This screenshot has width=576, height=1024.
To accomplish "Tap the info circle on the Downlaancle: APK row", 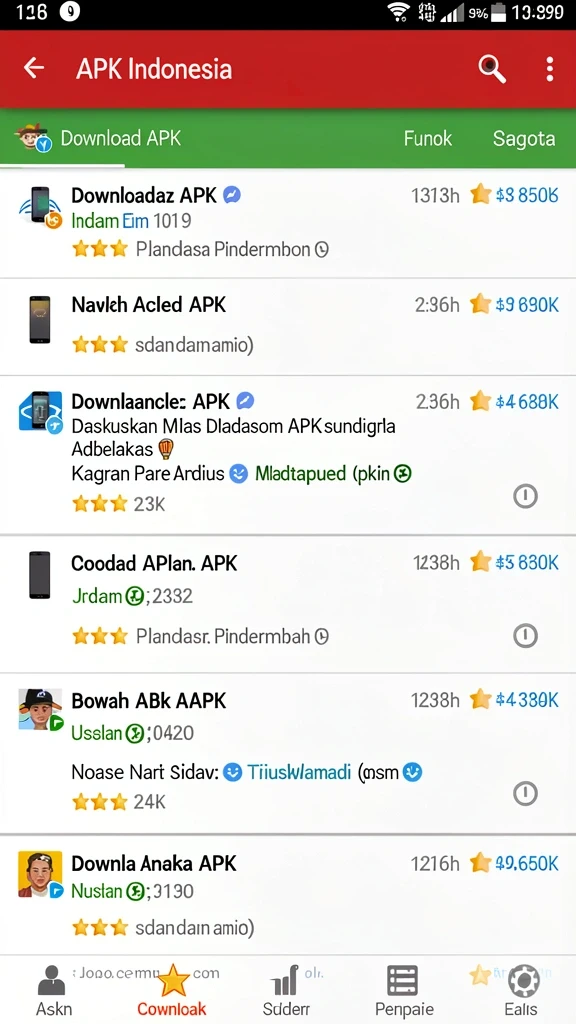I will (526, 497).
